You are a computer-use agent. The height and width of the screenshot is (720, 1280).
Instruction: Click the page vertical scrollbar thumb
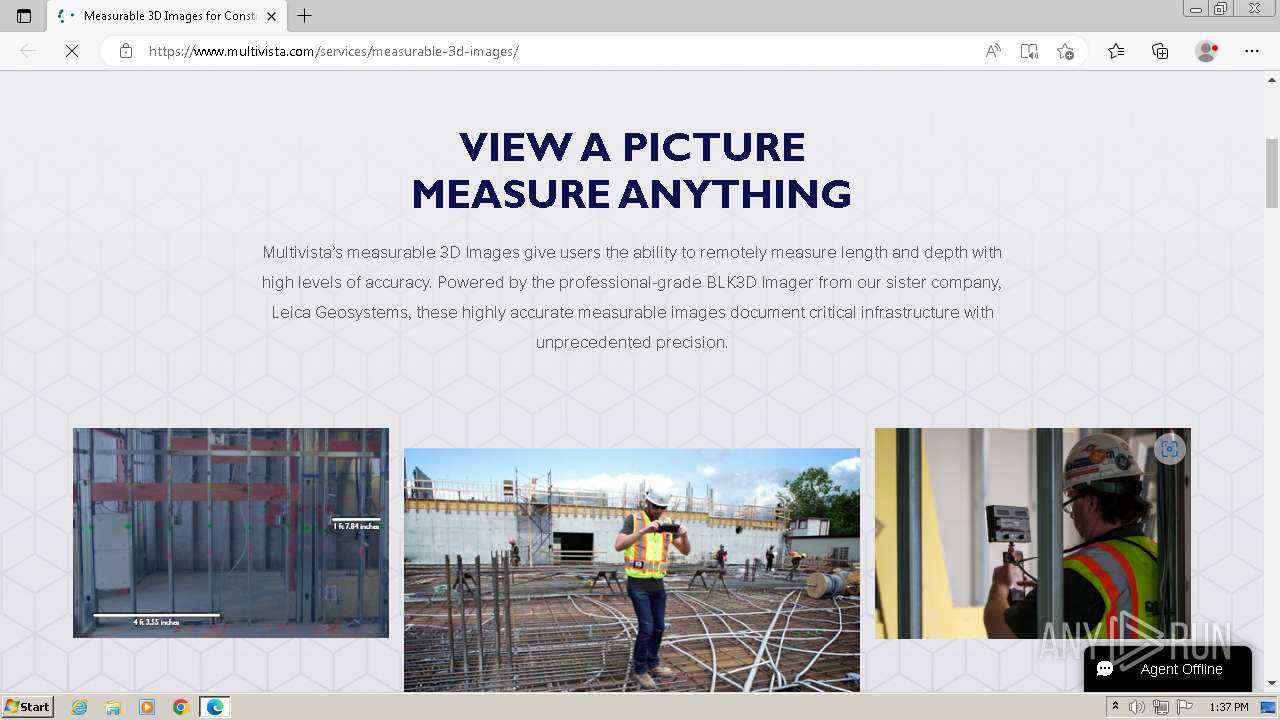point(1272,173)
